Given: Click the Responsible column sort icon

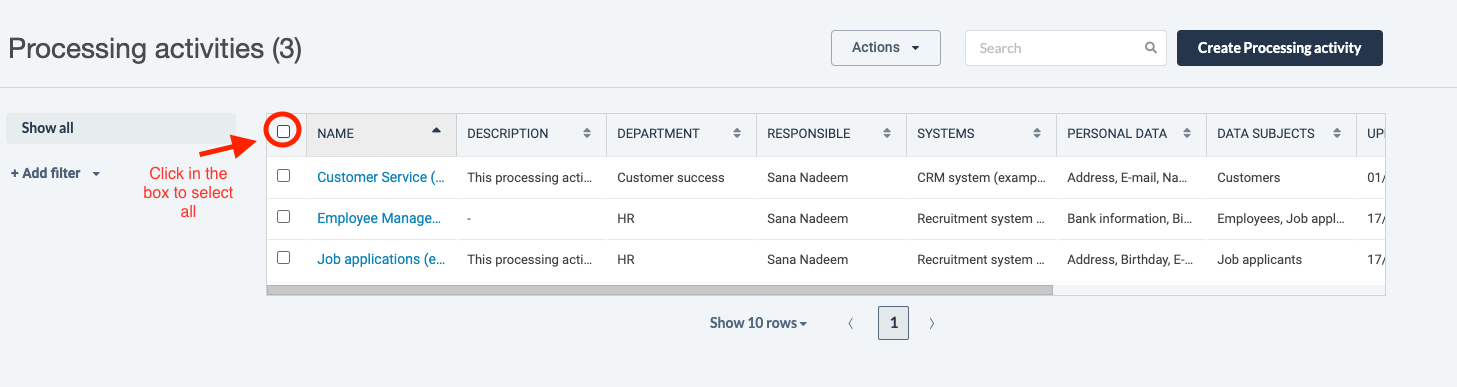Looking at the screenshot, I should click(x=887, y=133).
